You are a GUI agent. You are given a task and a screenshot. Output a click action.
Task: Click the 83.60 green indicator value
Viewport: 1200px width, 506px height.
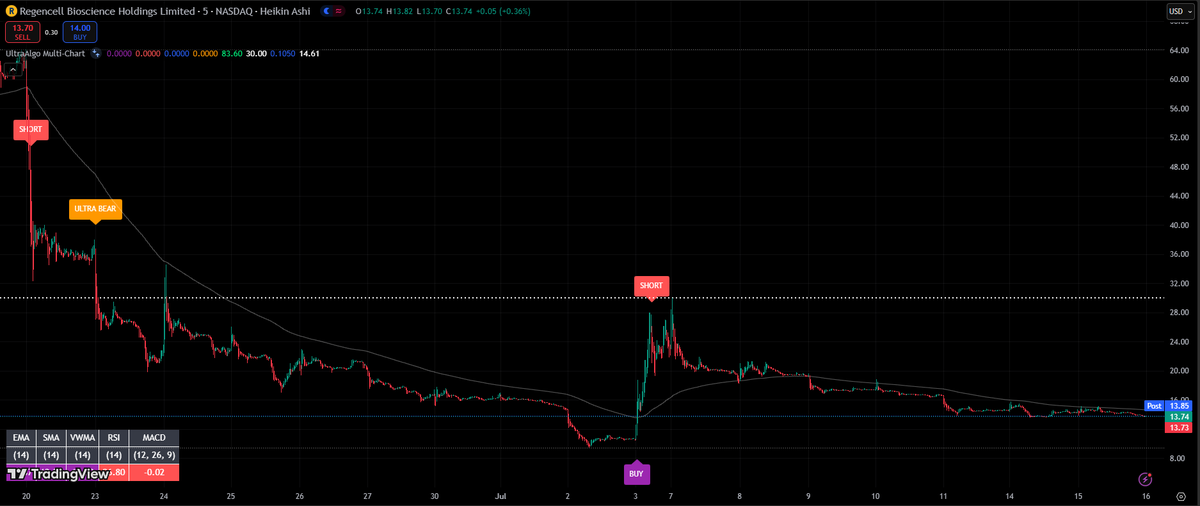[x=232, y=53]
